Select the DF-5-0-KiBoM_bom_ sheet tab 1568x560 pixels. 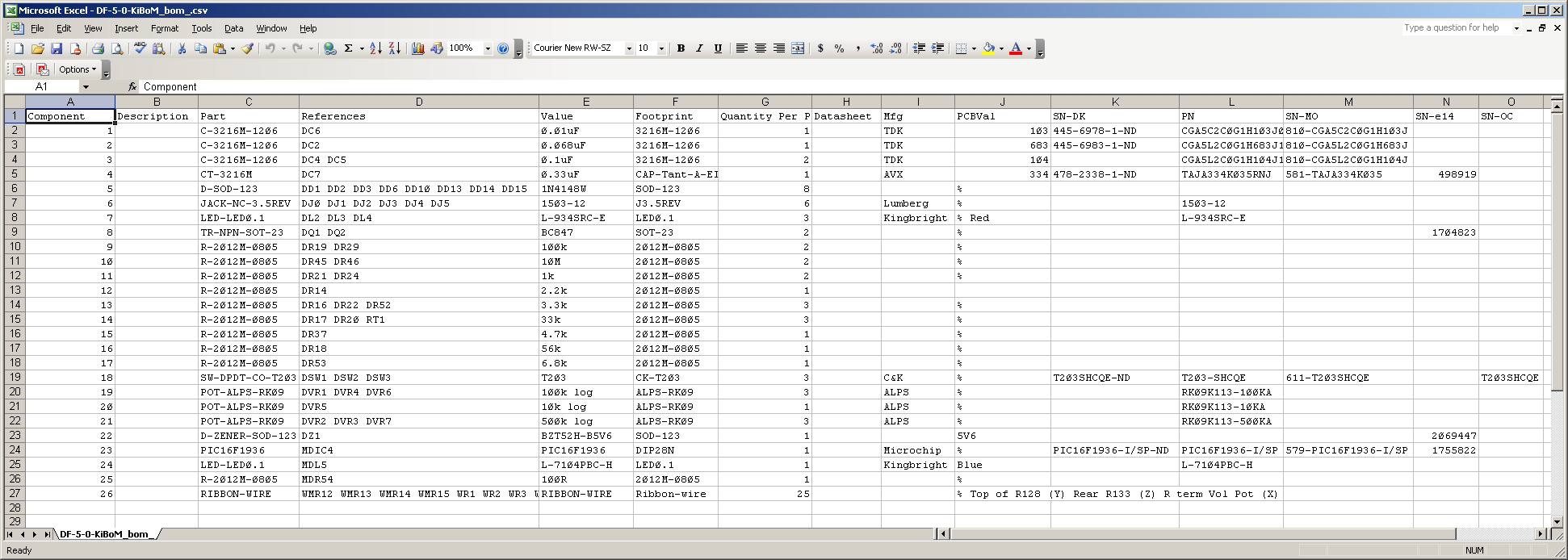(x=105, y=534)
